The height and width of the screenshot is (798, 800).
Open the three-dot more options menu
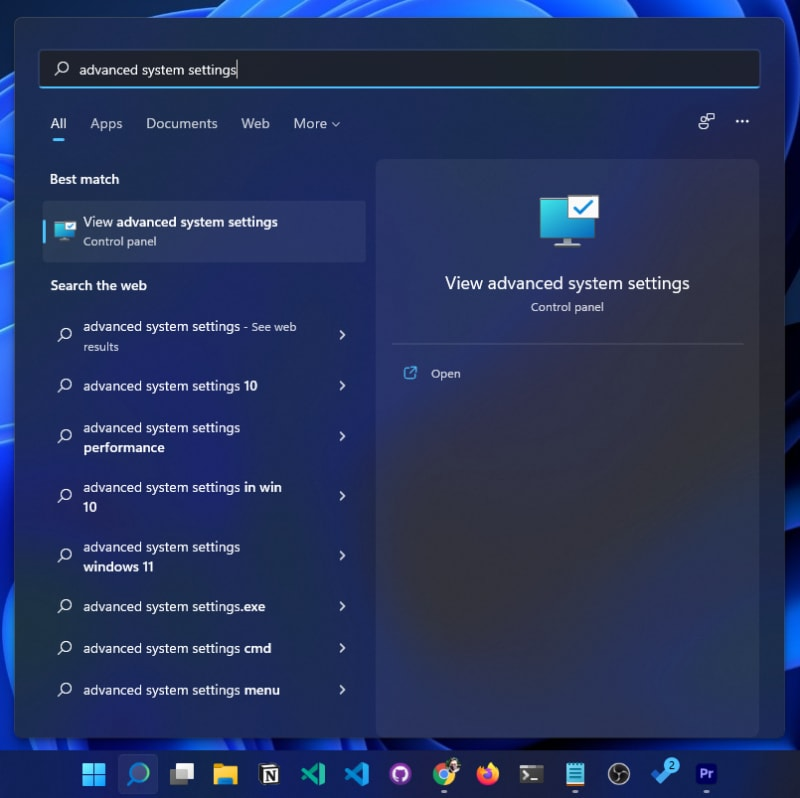pos(742,121)
